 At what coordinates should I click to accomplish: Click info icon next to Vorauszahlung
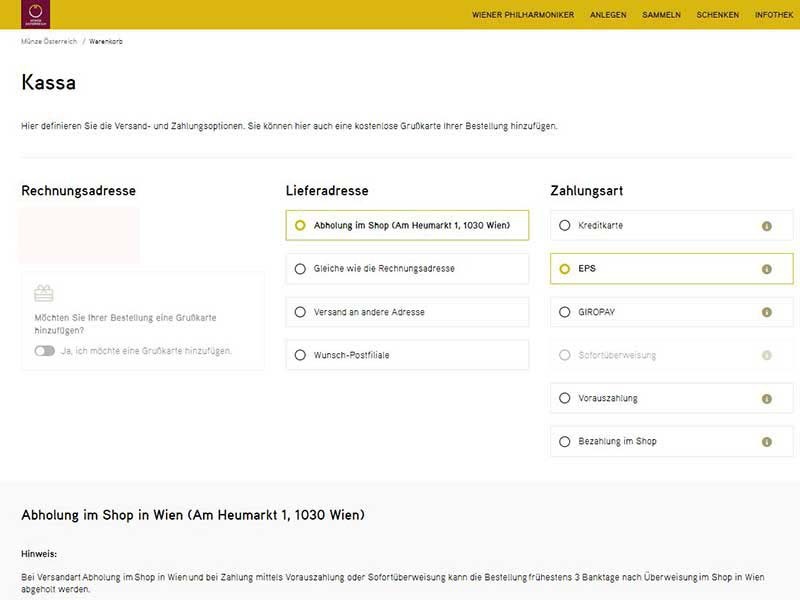click(767, 398)
